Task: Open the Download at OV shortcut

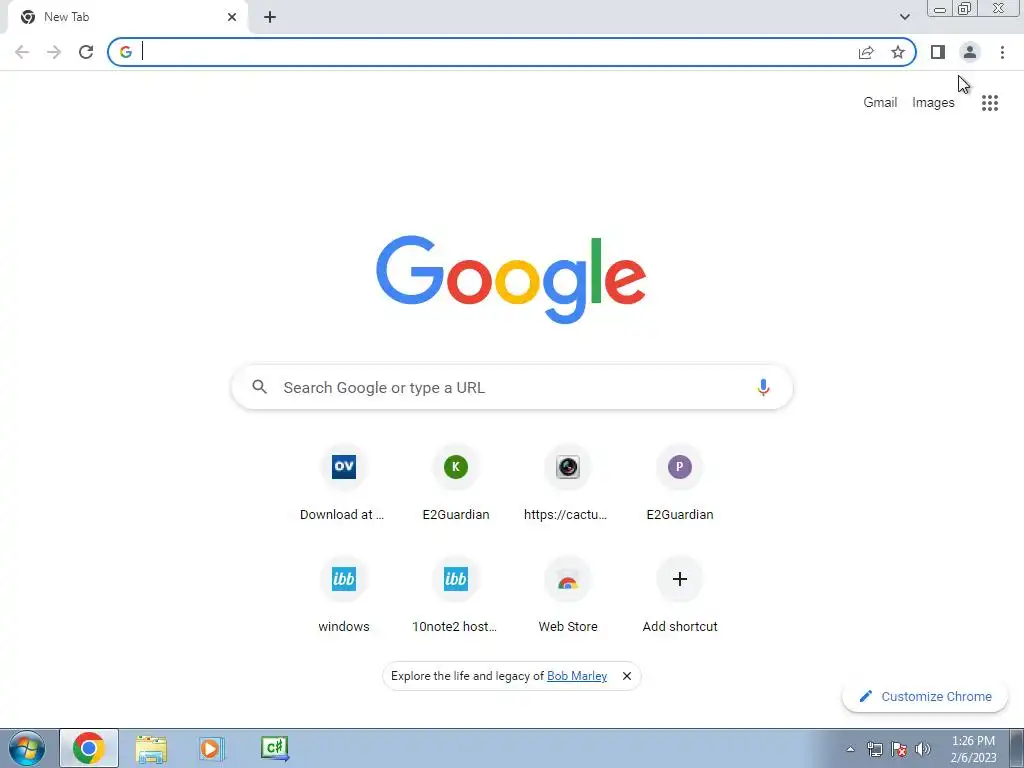Action: 344,483
